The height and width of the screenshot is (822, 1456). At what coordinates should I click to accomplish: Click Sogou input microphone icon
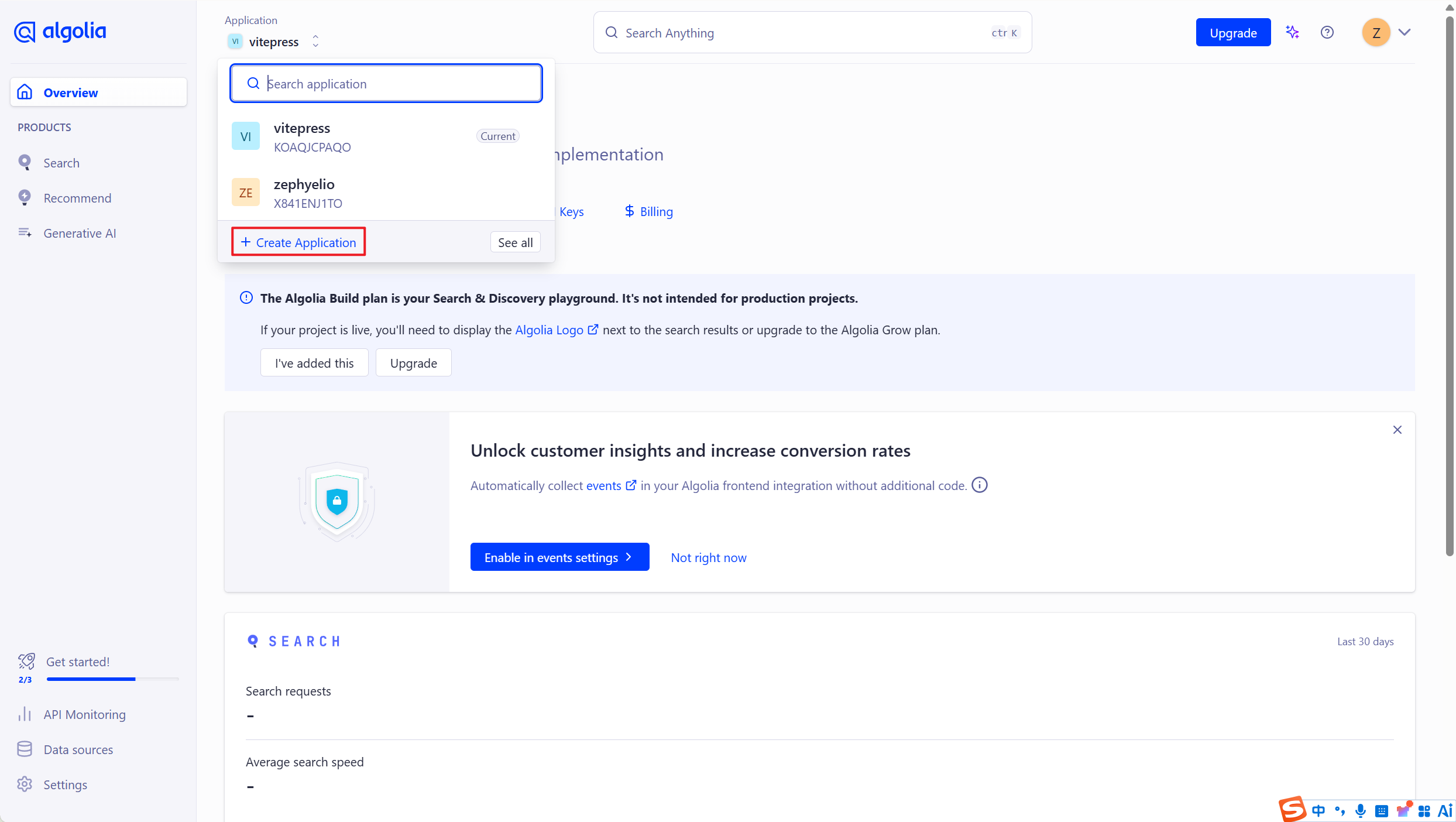pyautogui.click(x=1360, y=810)
